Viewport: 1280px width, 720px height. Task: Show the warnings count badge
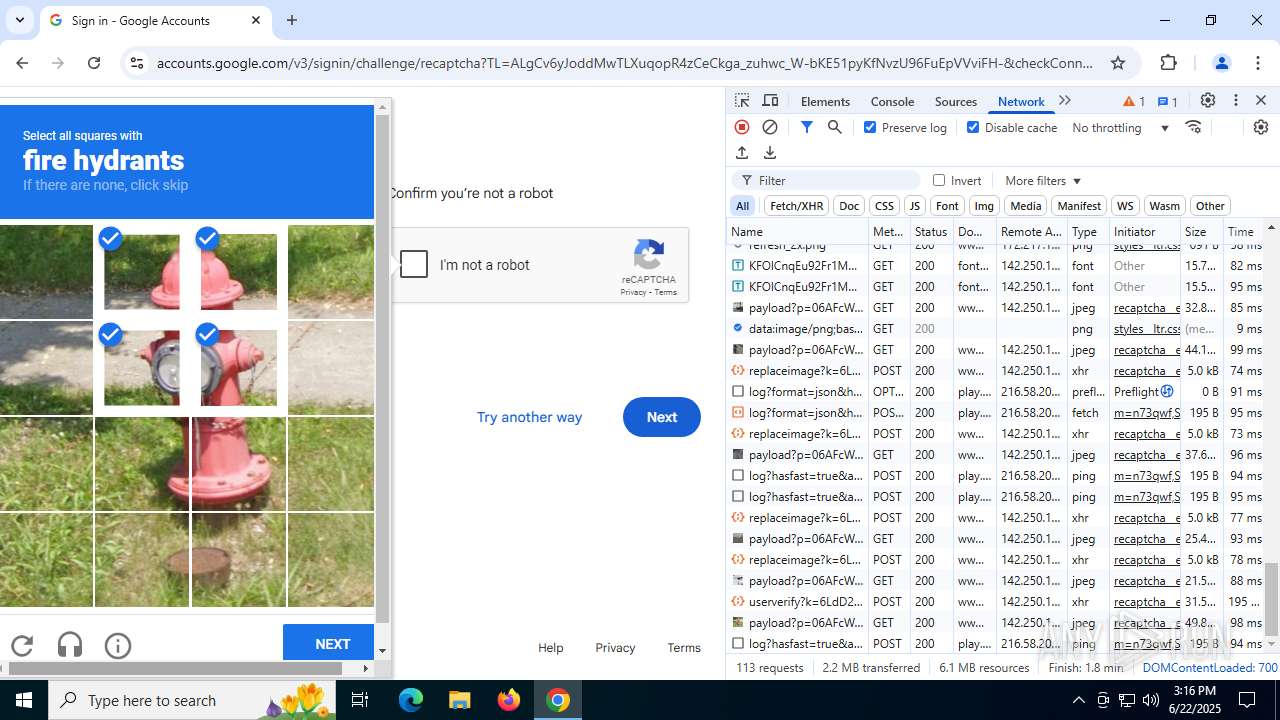click(x=1134, y=101)
